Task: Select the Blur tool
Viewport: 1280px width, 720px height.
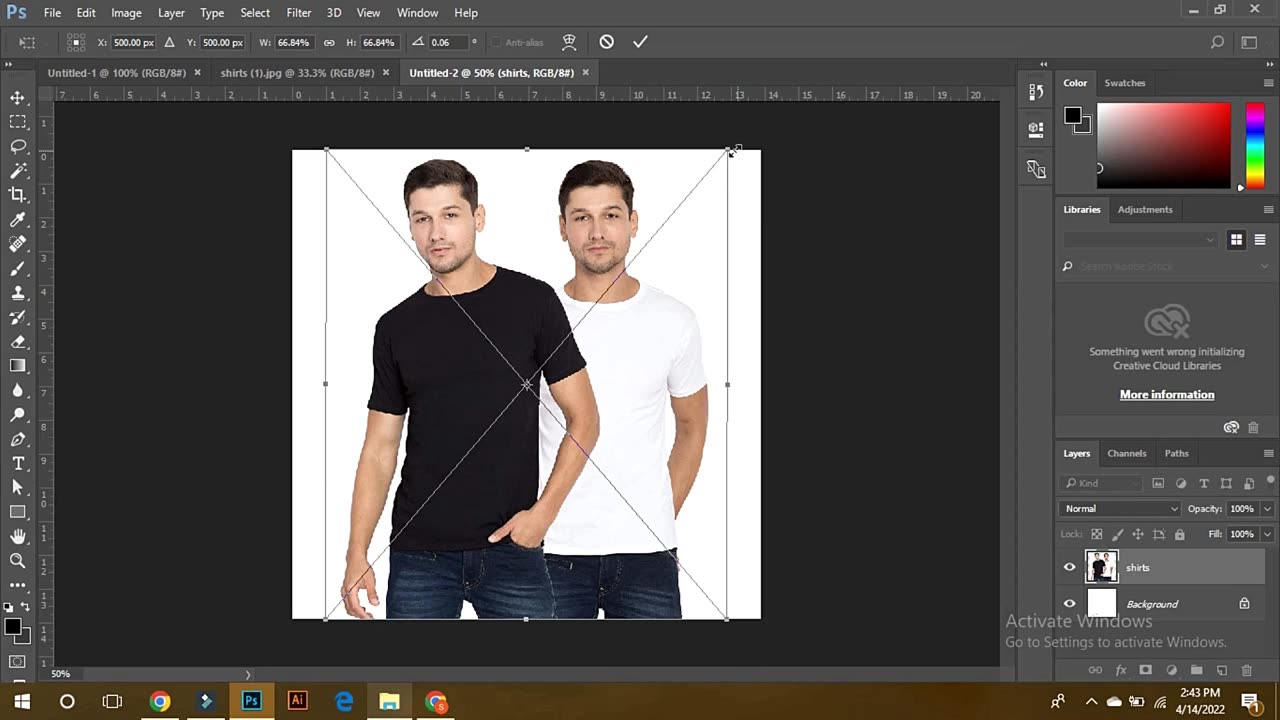Action: (x=18, y=391)
